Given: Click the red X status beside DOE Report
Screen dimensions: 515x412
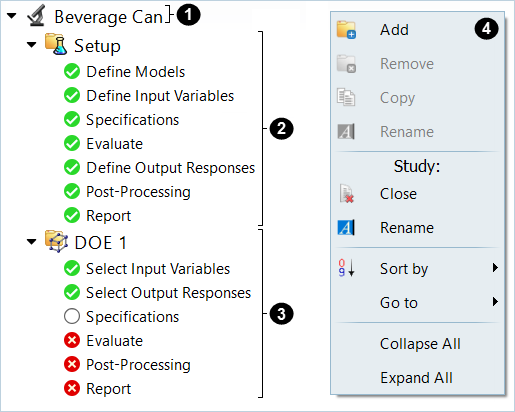Looking at the screenshot, I should (x=72, y=388).
